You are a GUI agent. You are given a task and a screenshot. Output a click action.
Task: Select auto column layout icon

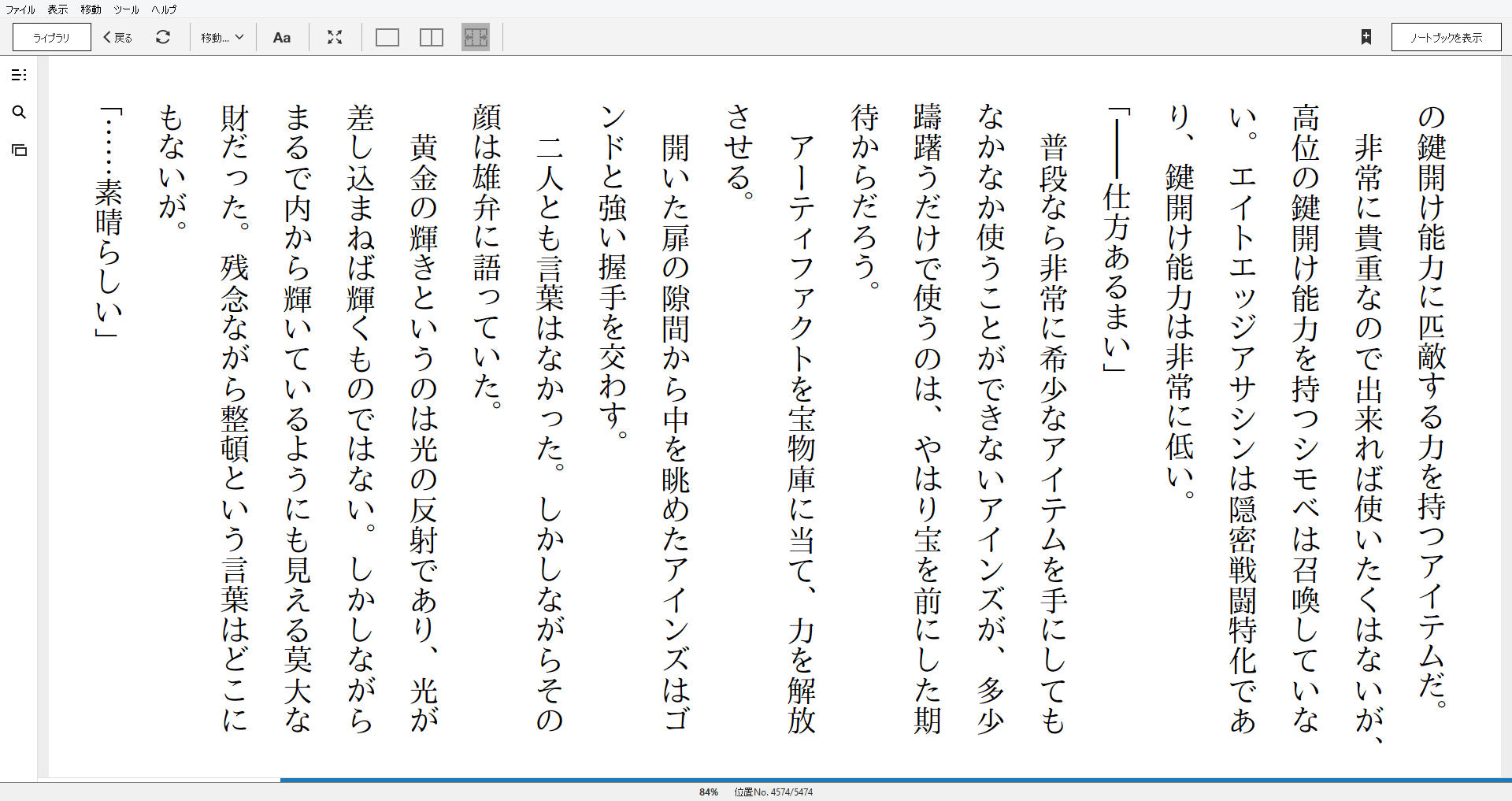[476, 37]
